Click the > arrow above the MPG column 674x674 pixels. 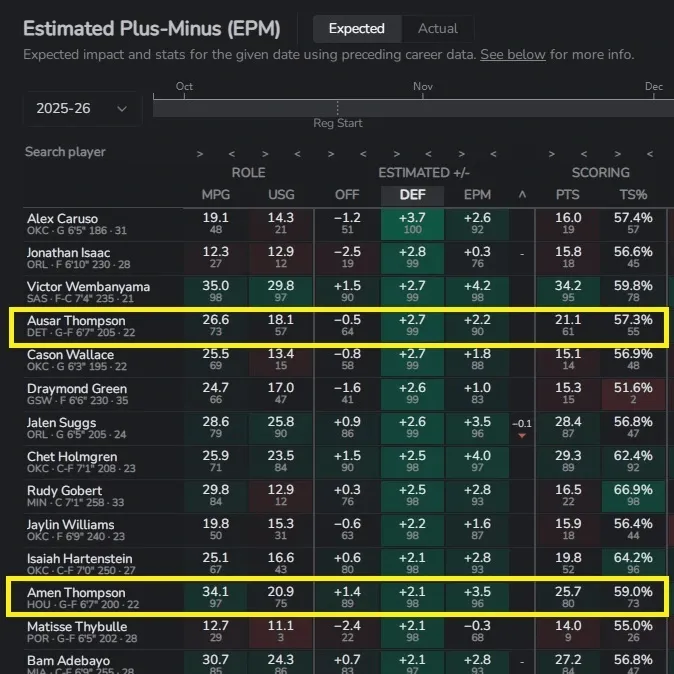[x=200, y=153]
